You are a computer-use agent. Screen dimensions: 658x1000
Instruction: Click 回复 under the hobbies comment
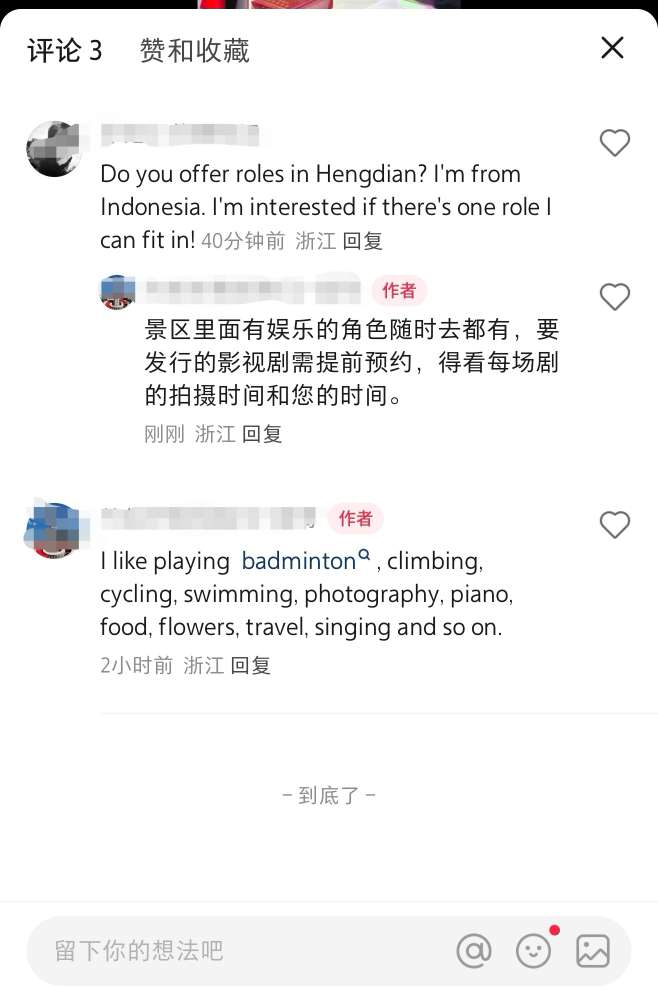point(251,665)
